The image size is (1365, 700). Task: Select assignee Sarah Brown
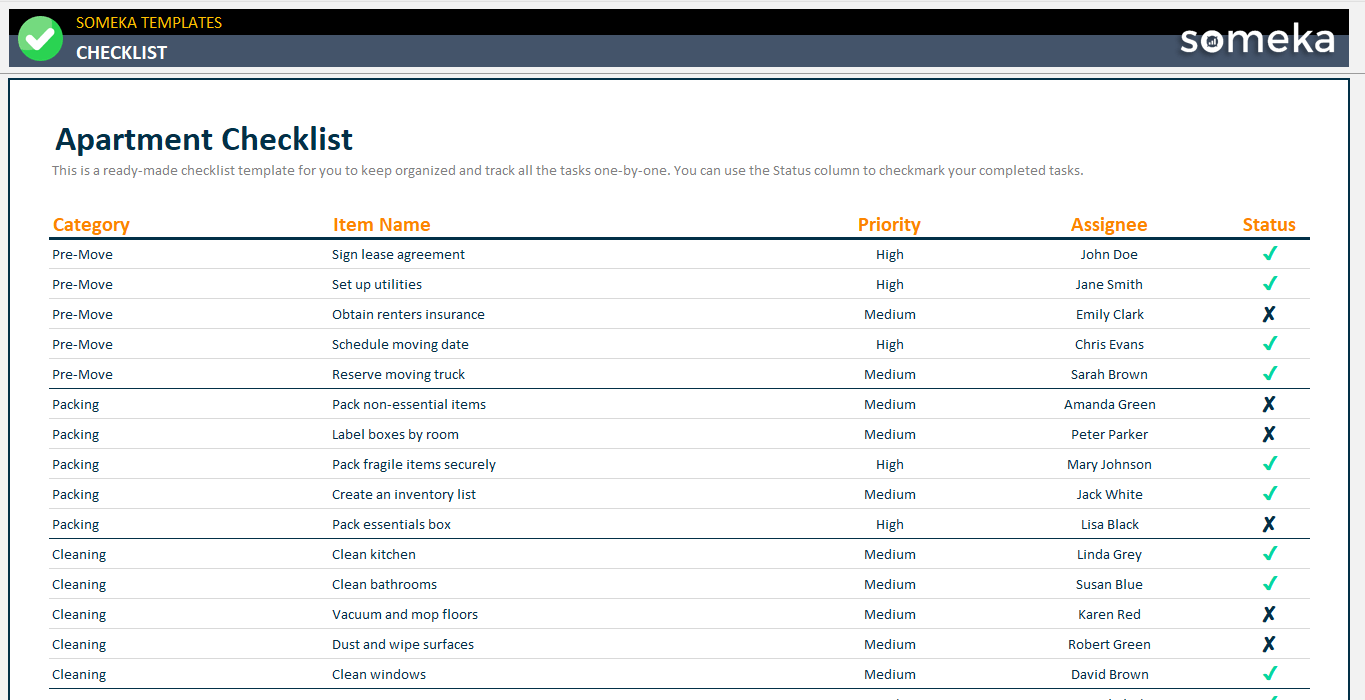point(1109,374)
